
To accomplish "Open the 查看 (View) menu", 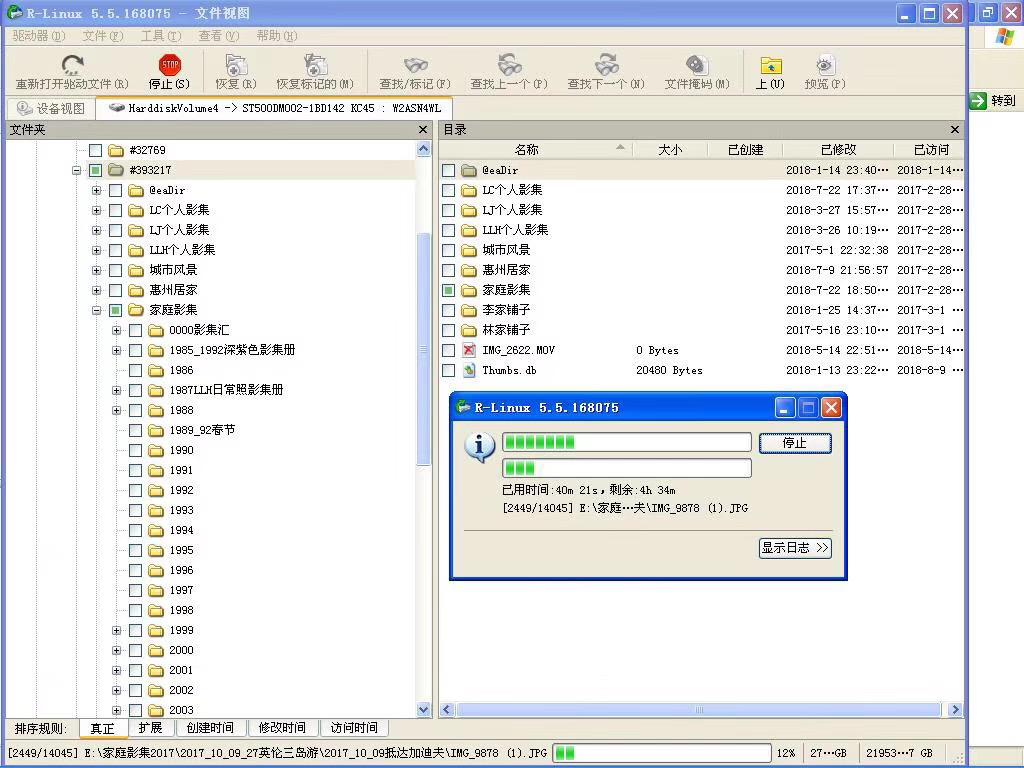I will [x=219, y=36].
